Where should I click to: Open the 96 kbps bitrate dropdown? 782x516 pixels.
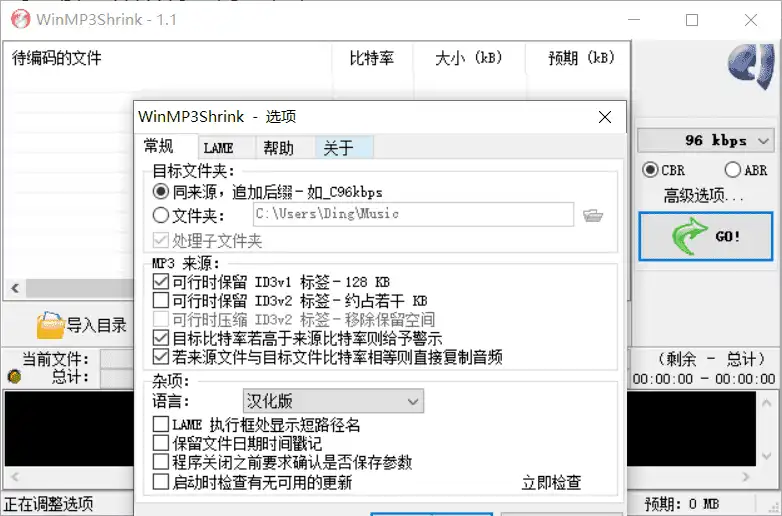(705, 141)
